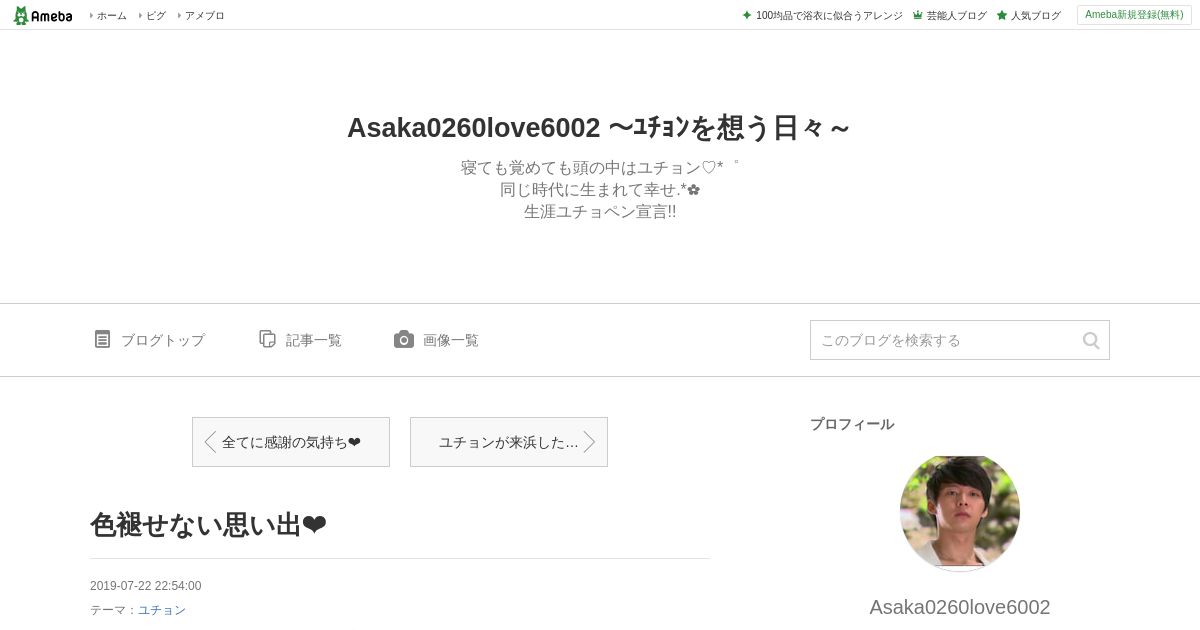Click the crown icon beside 芸能人ブログ
Screen dimensions: 1200x630
[x=917, y=15]
